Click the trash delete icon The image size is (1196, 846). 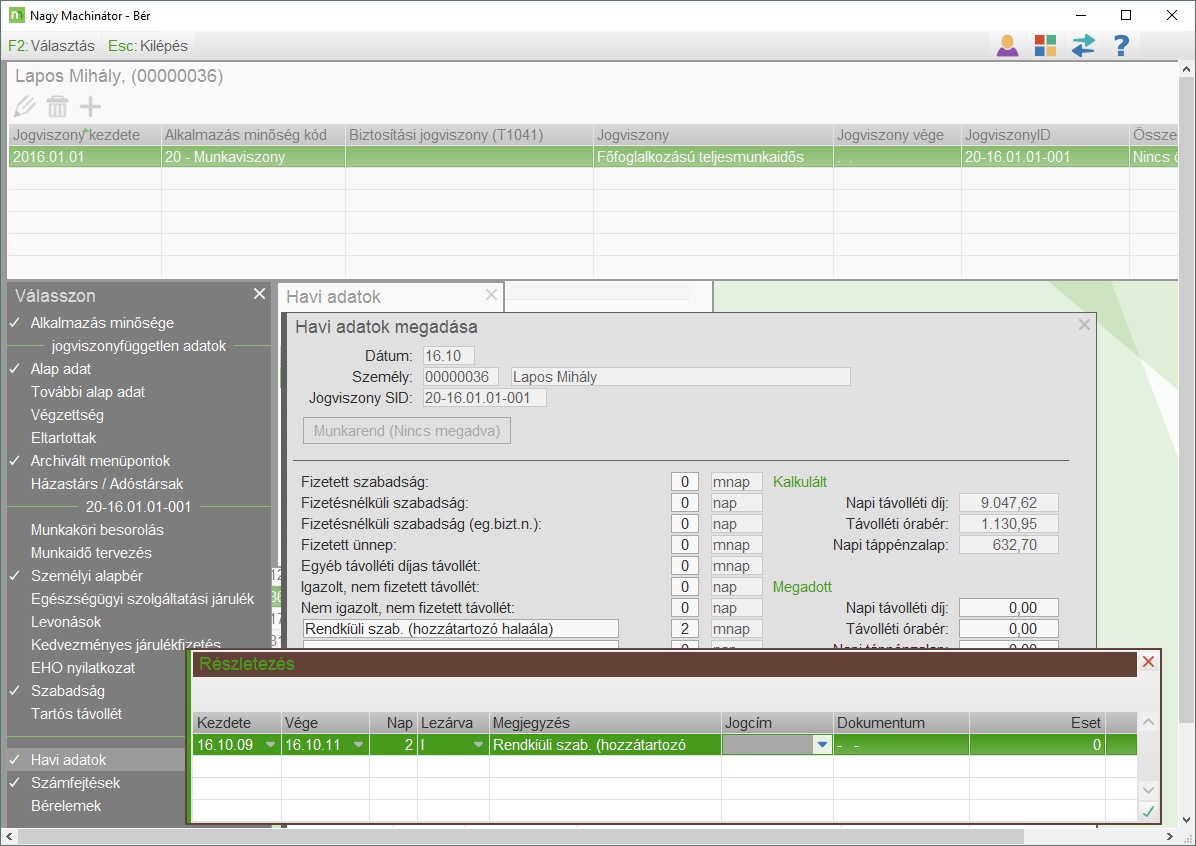[x=58, y=107]
